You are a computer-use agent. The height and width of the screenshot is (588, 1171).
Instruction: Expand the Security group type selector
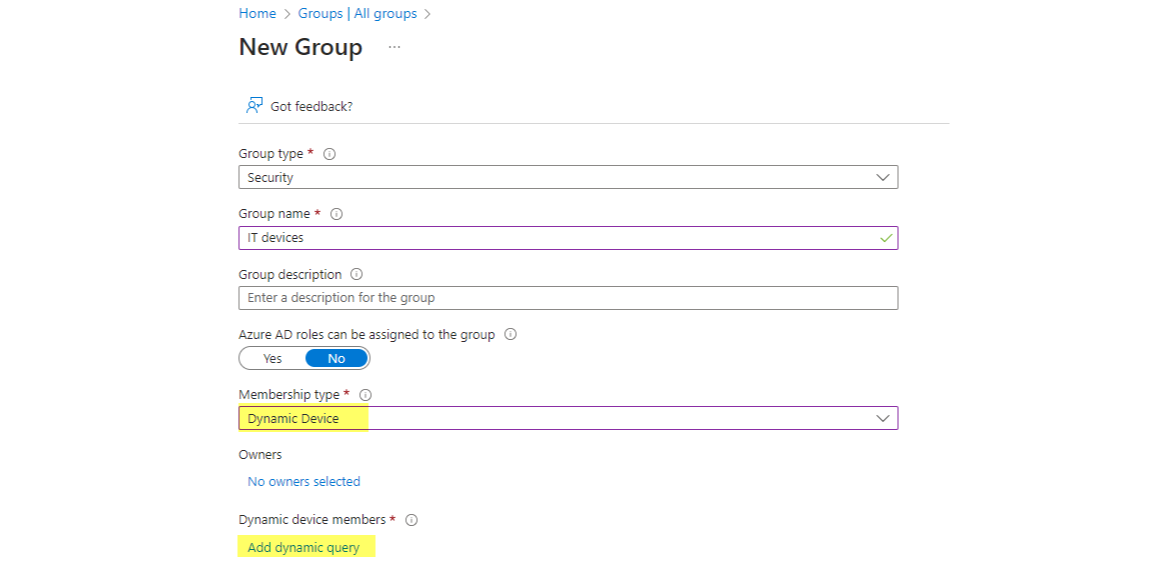pyautogui.click(x=884, y=177)
